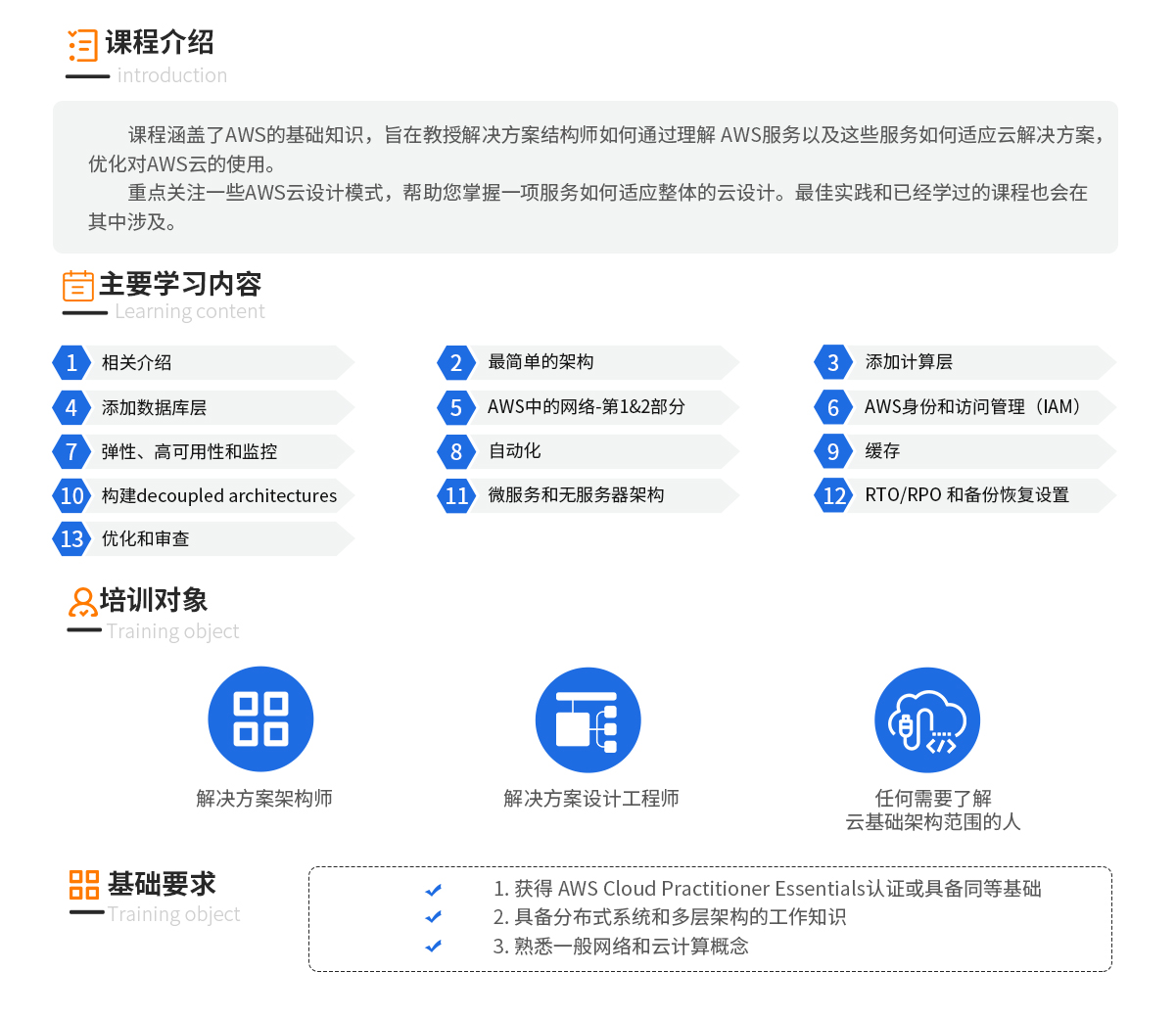
Task: Select AWS中的网络-第1&2部分 topic
Action: (x=588, y=407)
